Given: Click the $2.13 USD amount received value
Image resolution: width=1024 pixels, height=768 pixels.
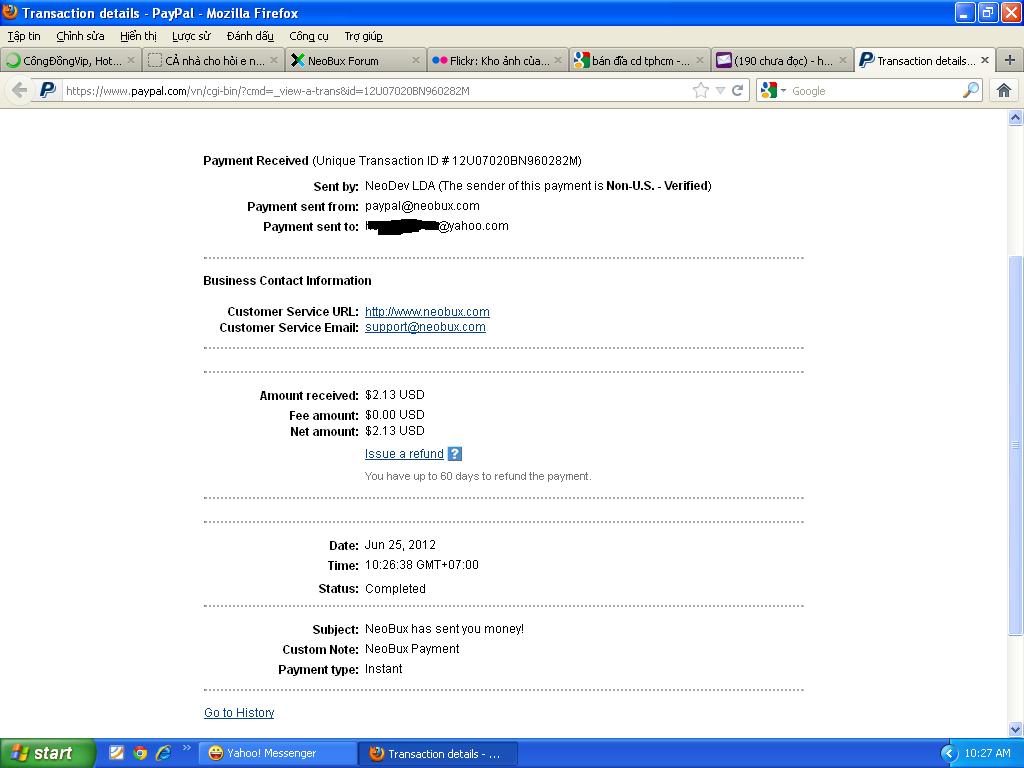Looking at the screenshot, I should (395, 394).
